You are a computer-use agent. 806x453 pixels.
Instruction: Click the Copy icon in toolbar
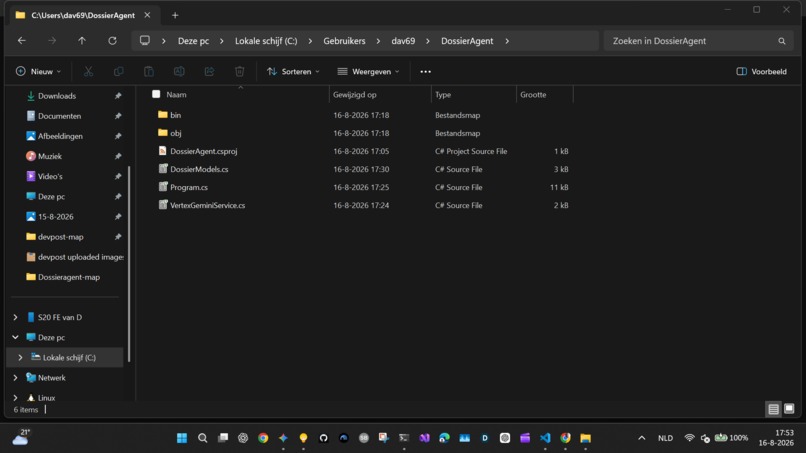click(x=118, y=71)
